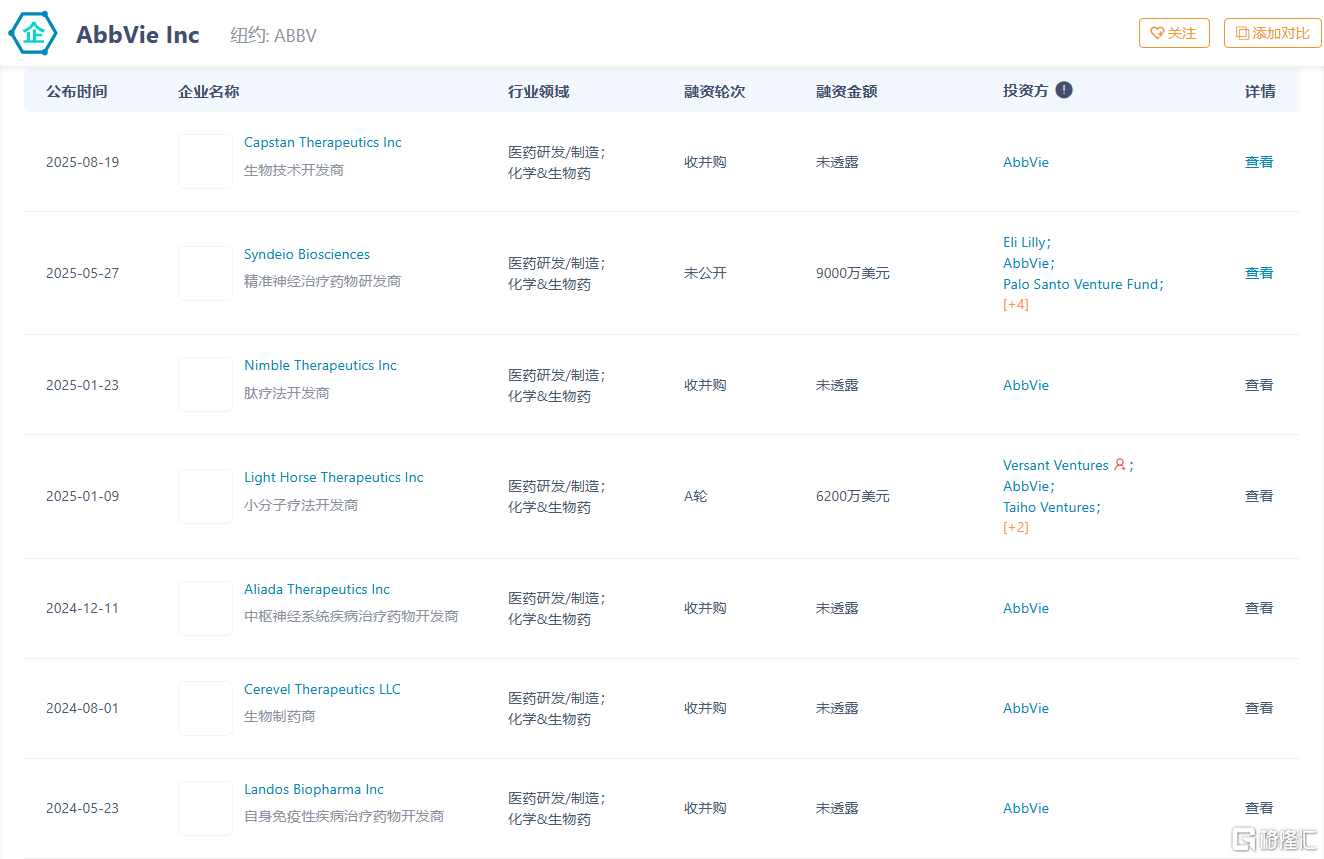1324x859 pixels.
Task: Click the date 2025-01-23
Action: 82,385
